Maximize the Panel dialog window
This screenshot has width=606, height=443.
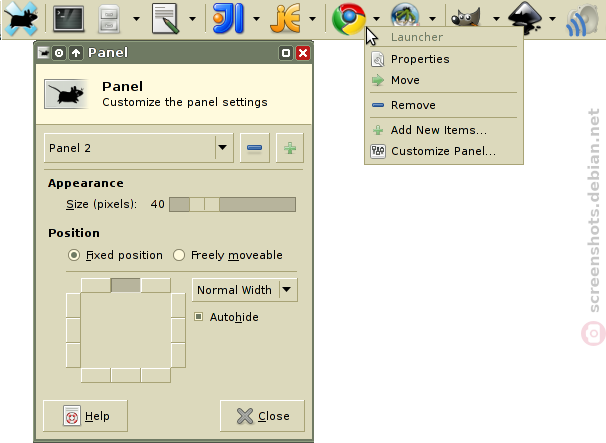point(286,53)
